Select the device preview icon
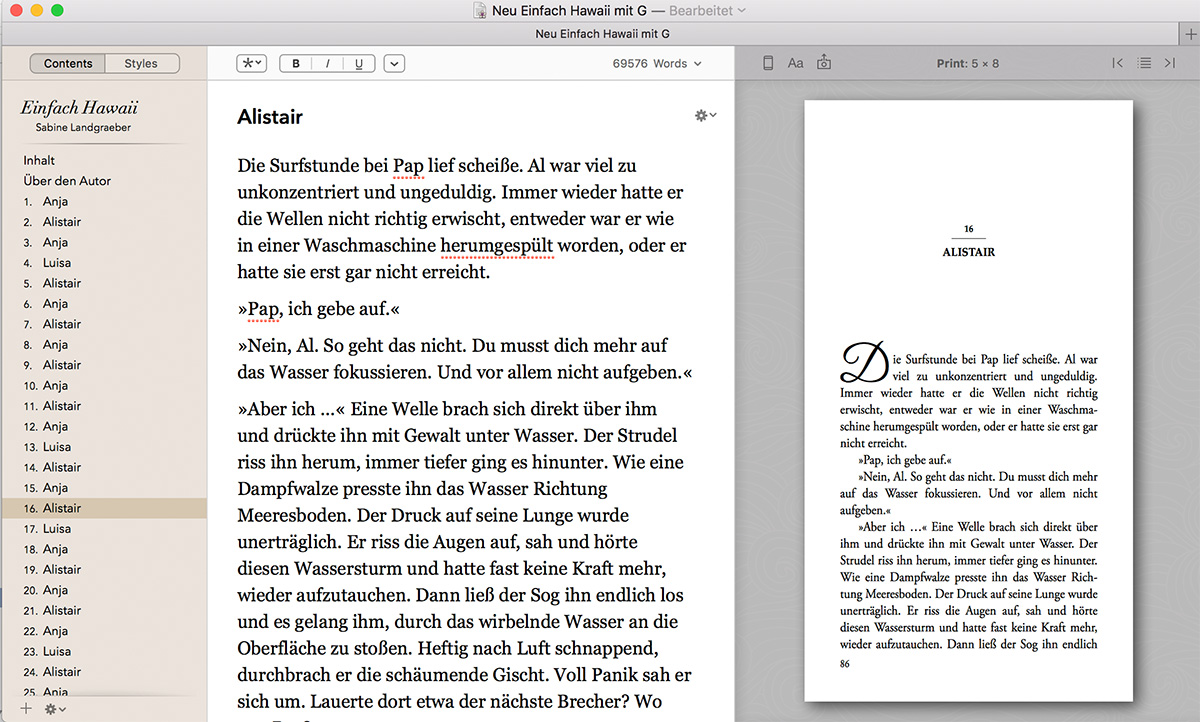The image size is (1200, 722). click(x=768, y=63)
